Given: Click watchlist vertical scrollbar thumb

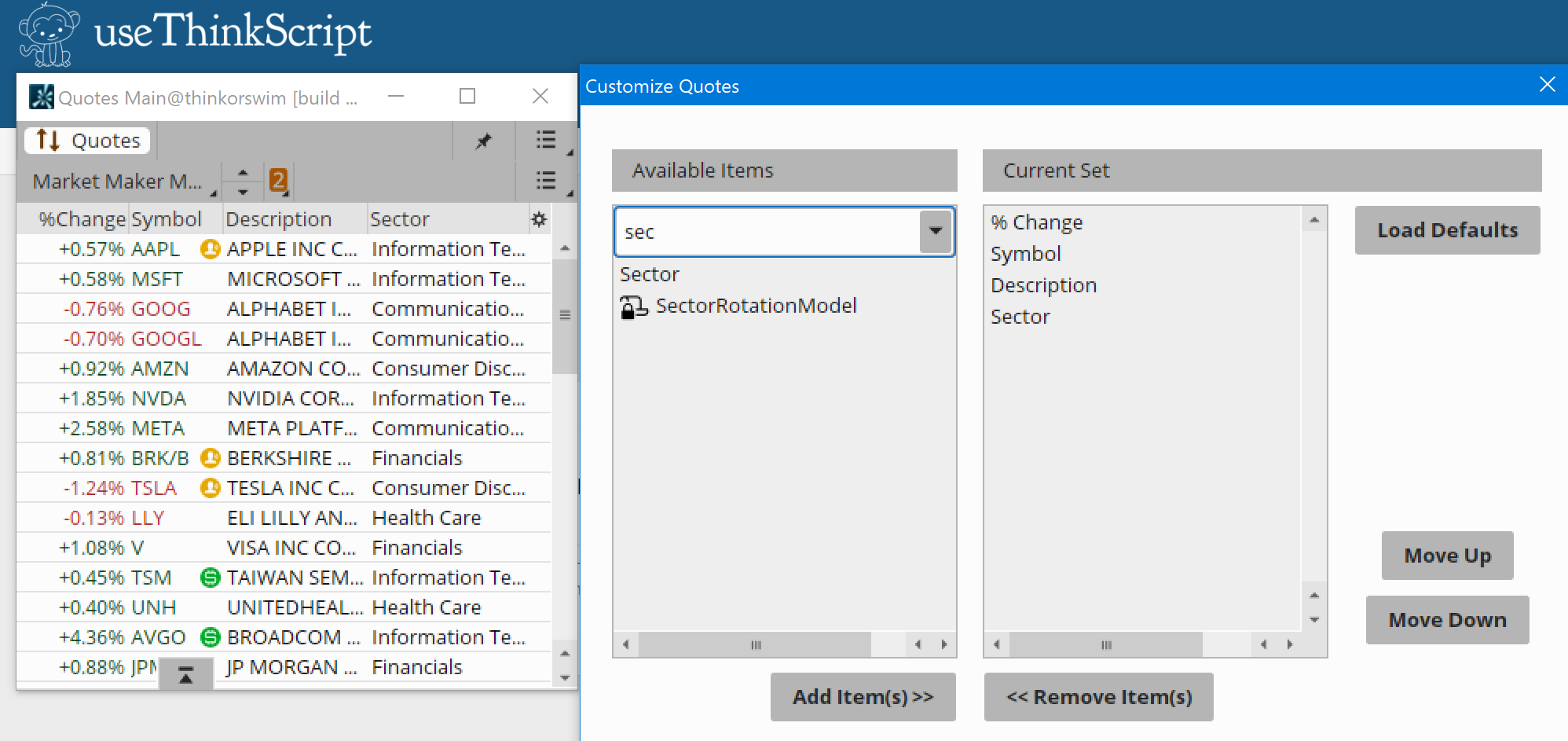Looking at the screenshot, I should coord(564,316).
